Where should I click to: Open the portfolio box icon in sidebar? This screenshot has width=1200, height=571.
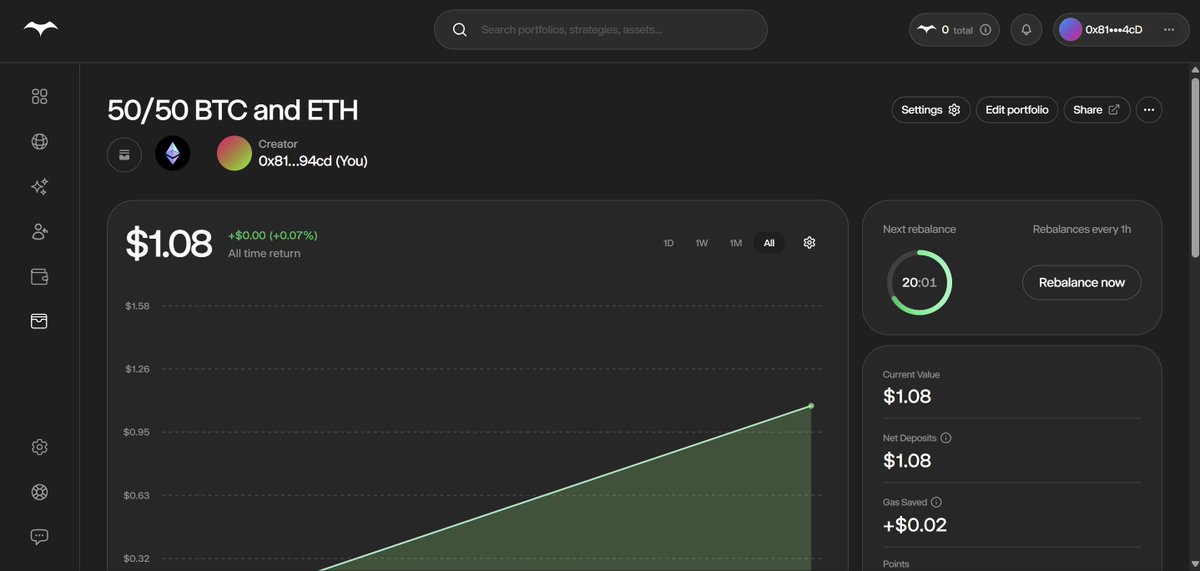[40, 321]
